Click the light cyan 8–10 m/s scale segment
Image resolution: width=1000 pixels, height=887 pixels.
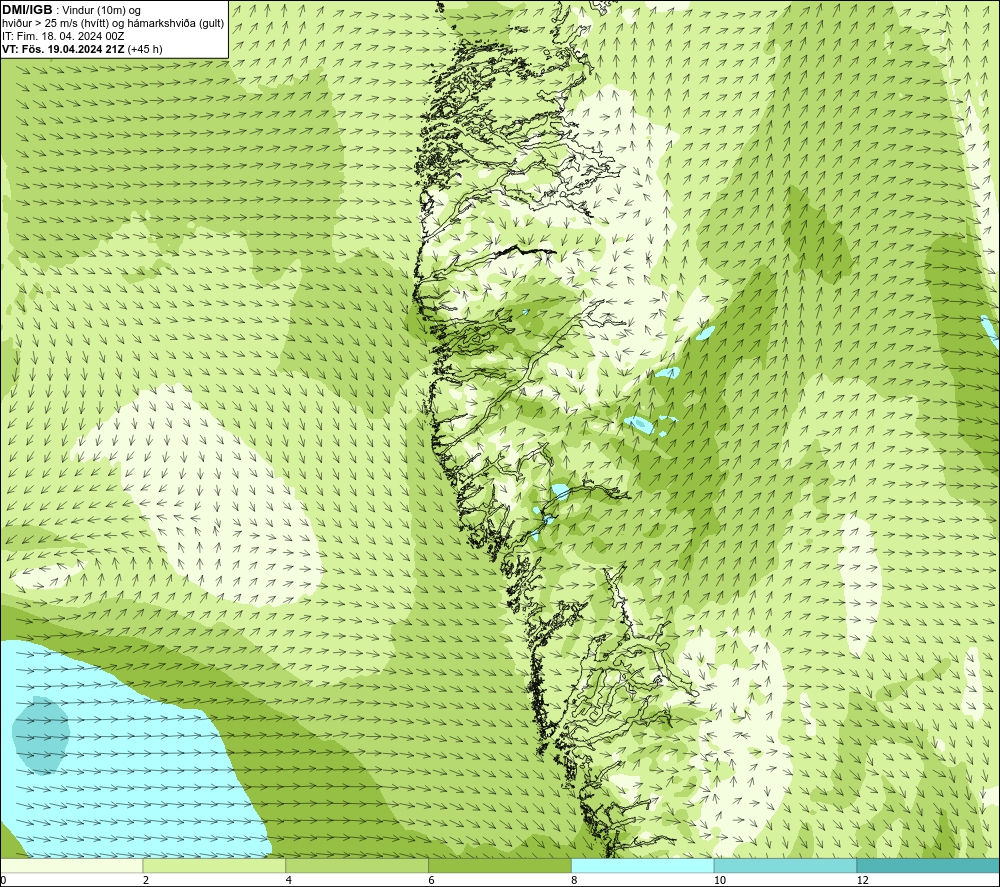(x=642, y=865)
